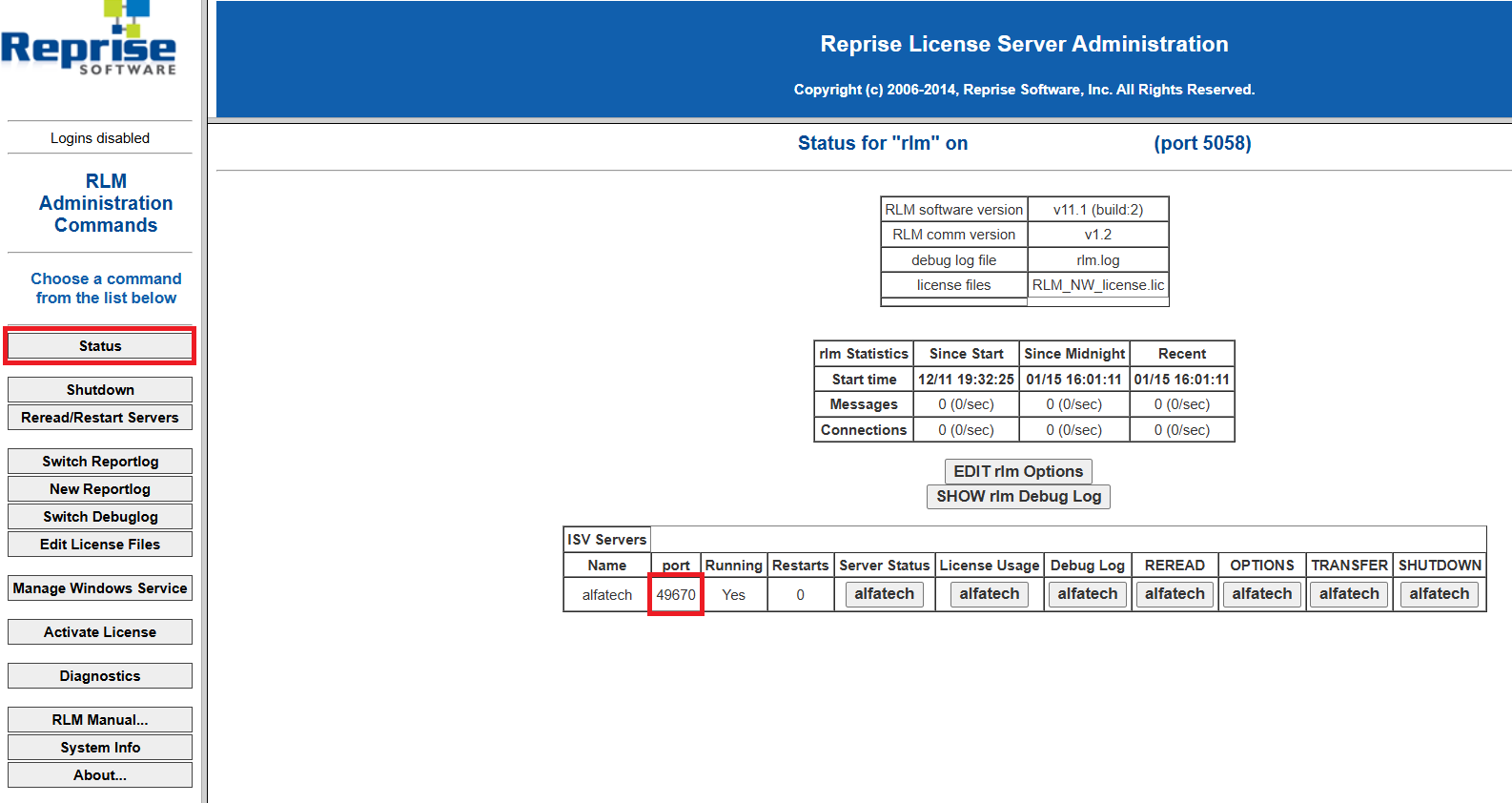This screenshot has height=803, width=1512.
Task: Click the v11.1 (build:2) version value
Action: point(1097,210)
